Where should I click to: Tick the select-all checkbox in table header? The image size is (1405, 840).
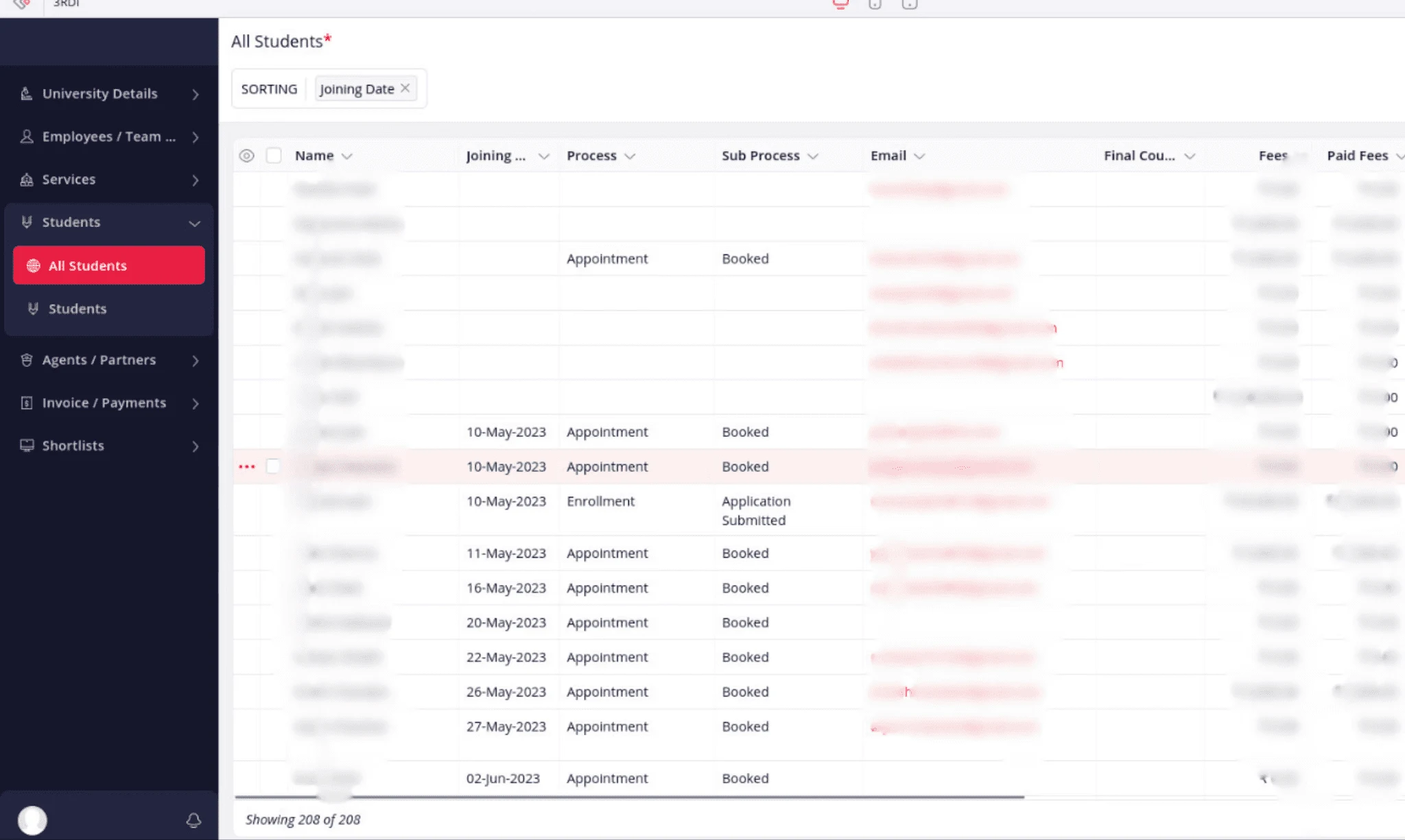(x=274, y=156)
